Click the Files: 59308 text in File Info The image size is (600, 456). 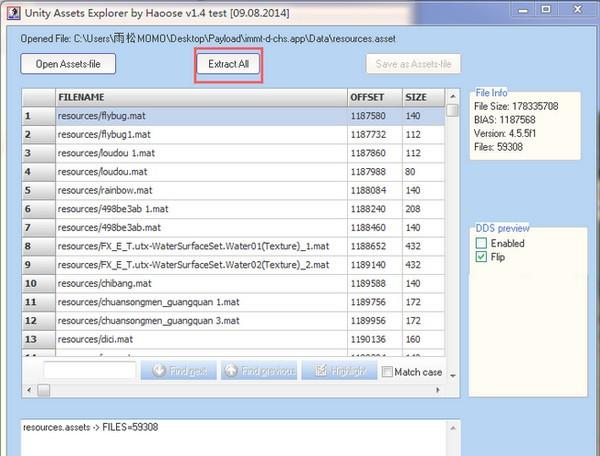pyautogui.click(x=498, y=147)
